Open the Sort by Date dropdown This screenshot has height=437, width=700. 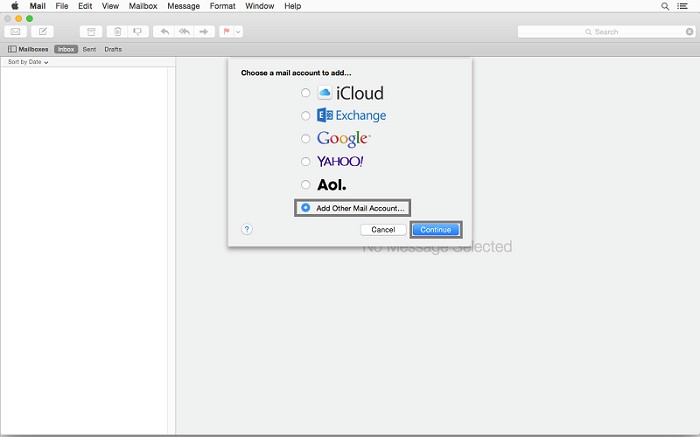[x=28, y=62]
